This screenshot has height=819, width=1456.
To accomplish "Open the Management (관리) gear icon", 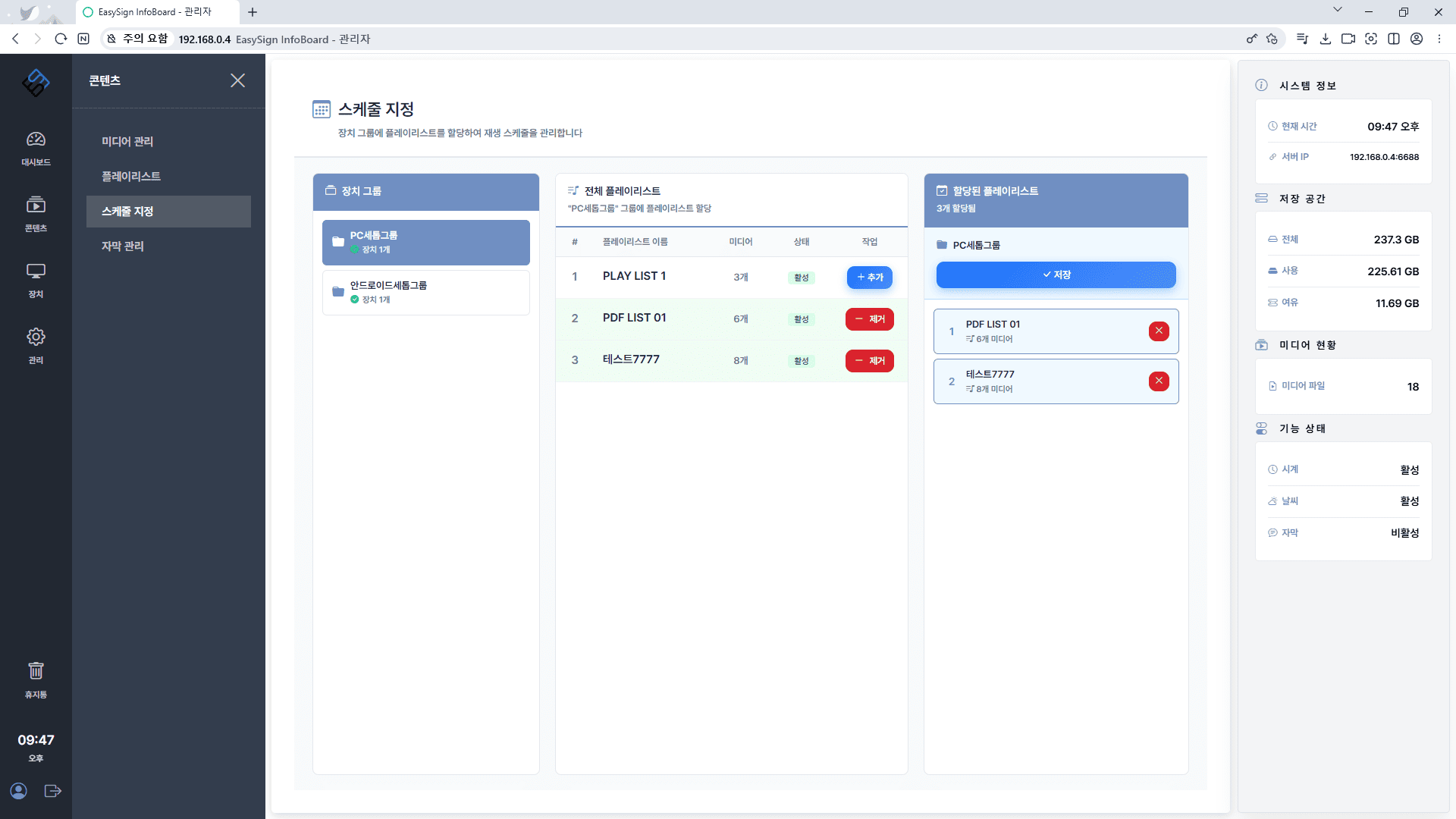I will pyautogui.click(x=36, y=345).
